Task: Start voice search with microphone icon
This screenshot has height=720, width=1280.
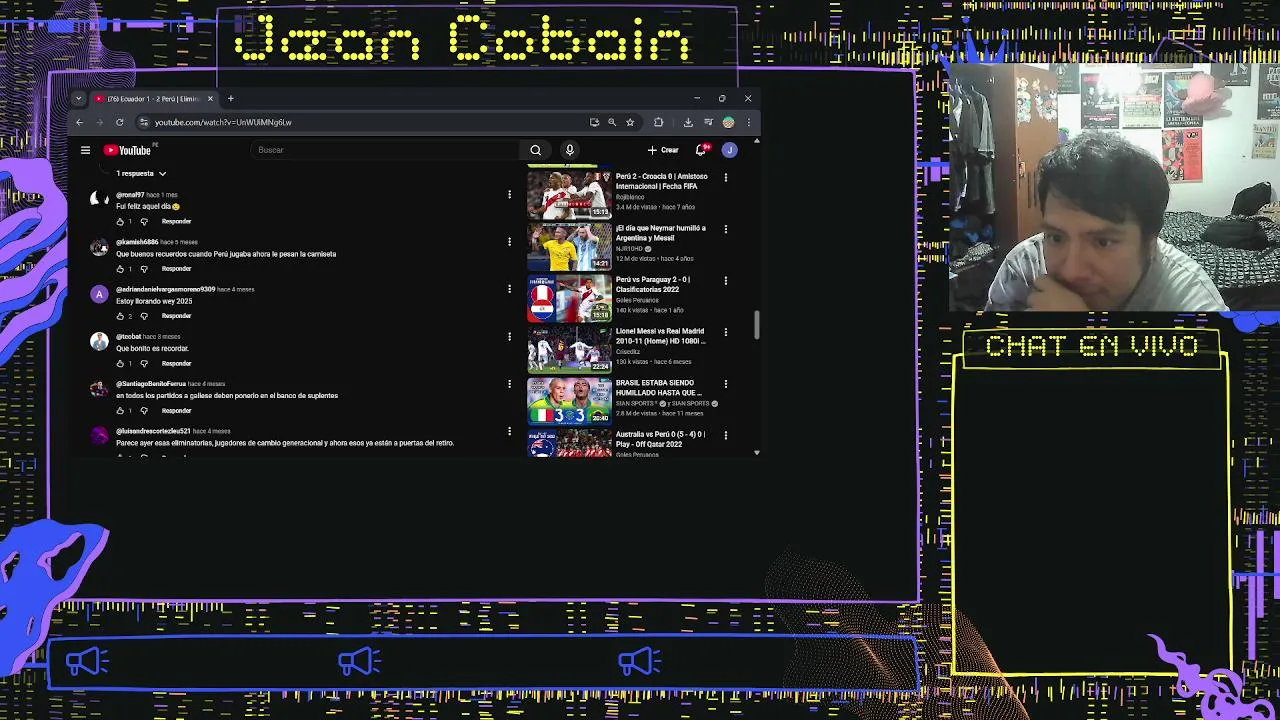Action: [x=569, y=150]
